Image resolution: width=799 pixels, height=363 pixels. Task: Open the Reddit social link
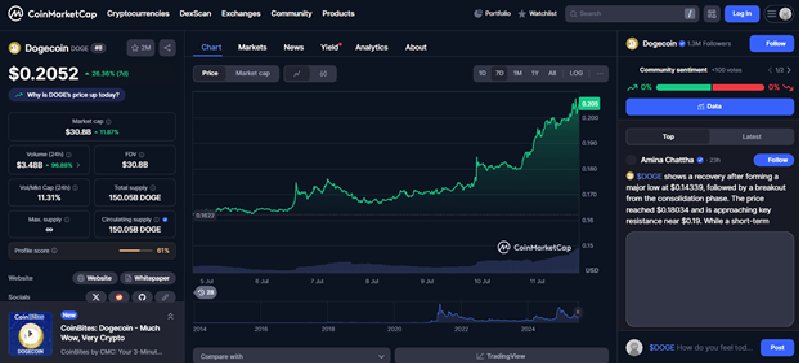tap(119, 297)
